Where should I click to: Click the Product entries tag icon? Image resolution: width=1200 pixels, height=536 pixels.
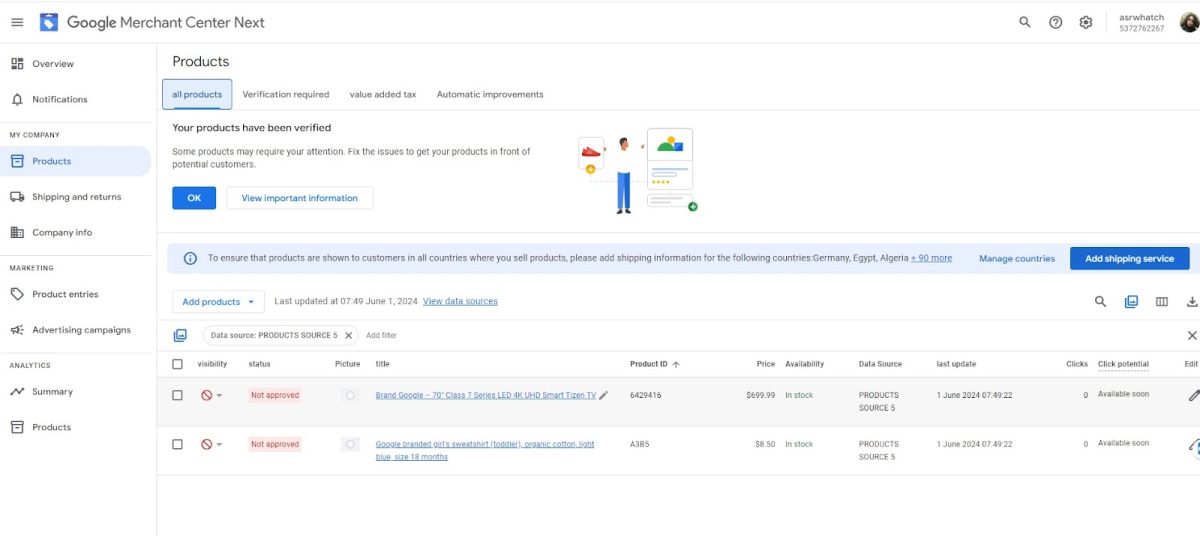pyautogui.click(x=17, y=294)
